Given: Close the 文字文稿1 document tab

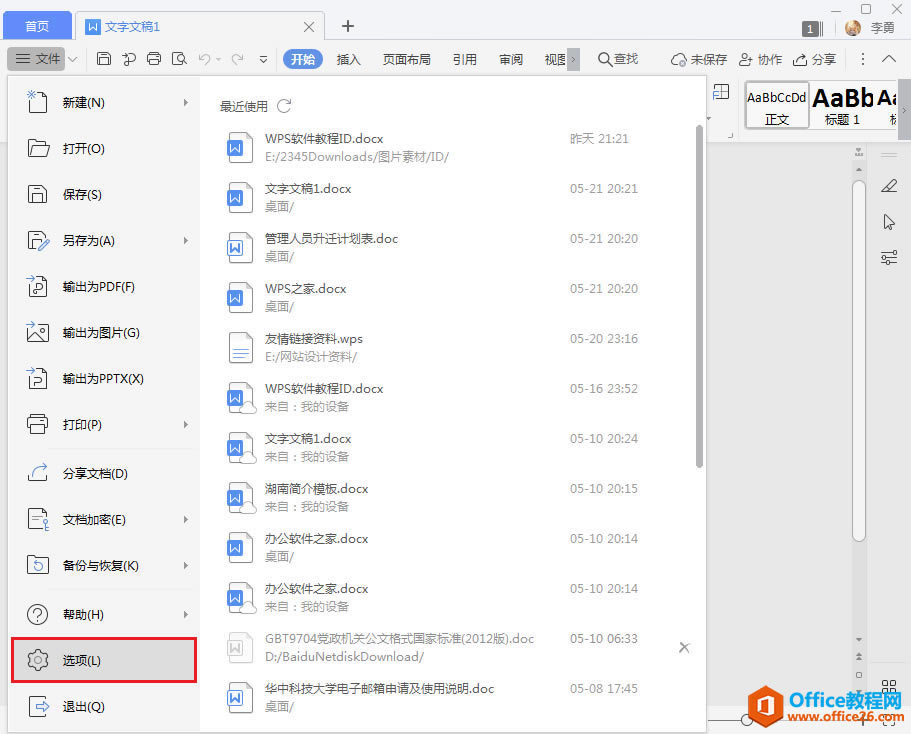Looking at the screenshot, I should pos(309,27).
